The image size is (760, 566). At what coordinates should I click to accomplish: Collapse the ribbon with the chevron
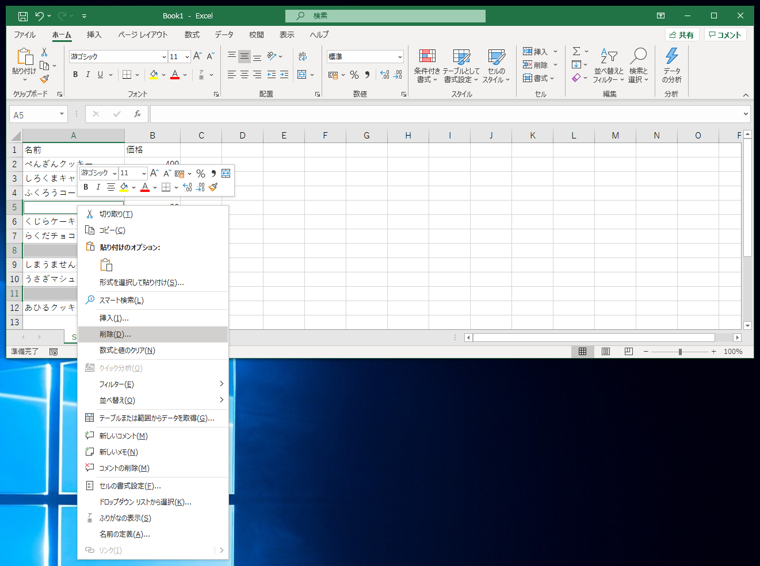[745, 95]
